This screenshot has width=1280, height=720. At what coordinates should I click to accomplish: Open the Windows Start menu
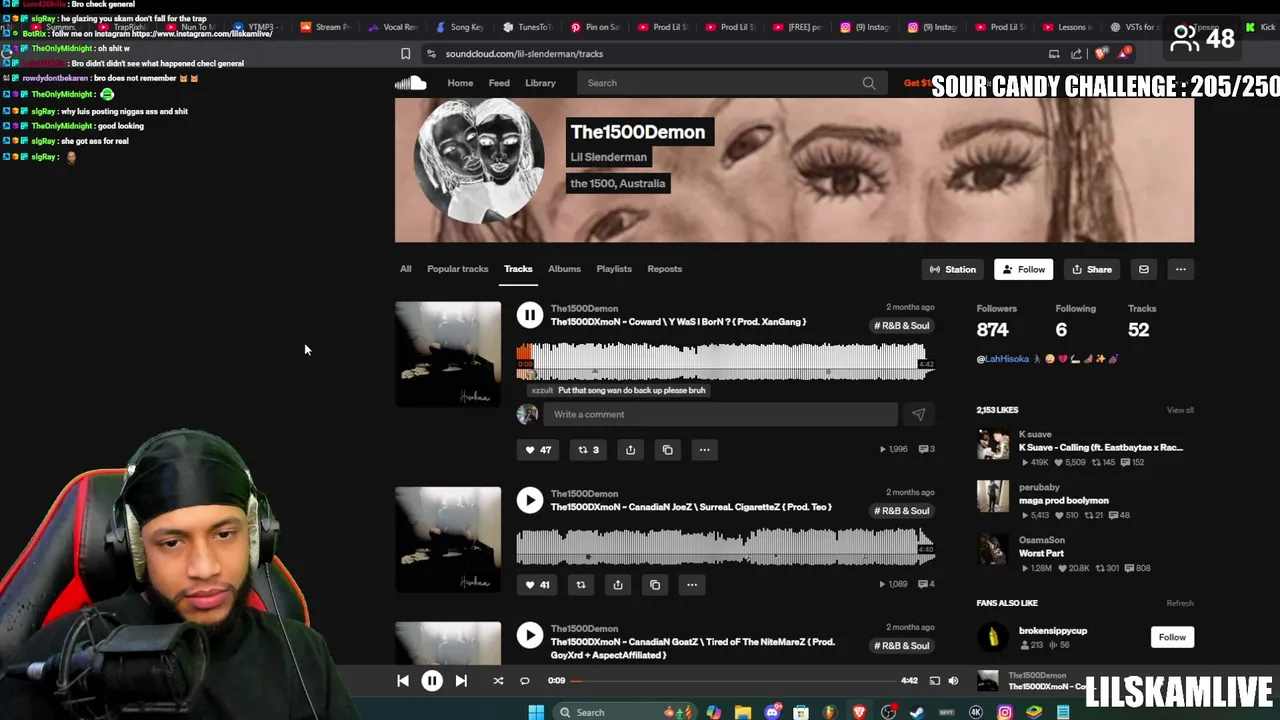(536, 712)
